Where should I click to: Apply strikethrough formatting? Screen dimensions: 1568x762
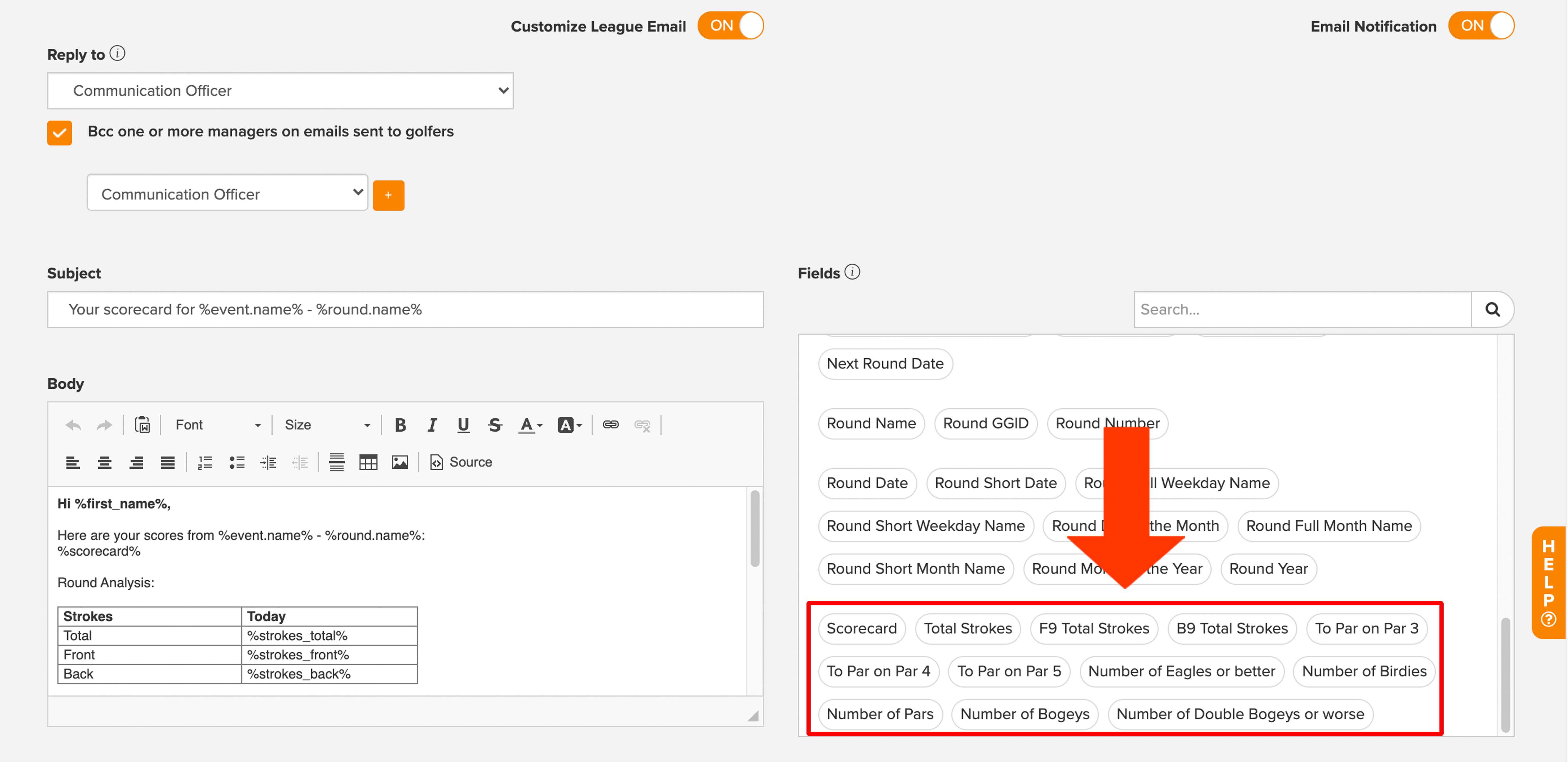(495, 425)
